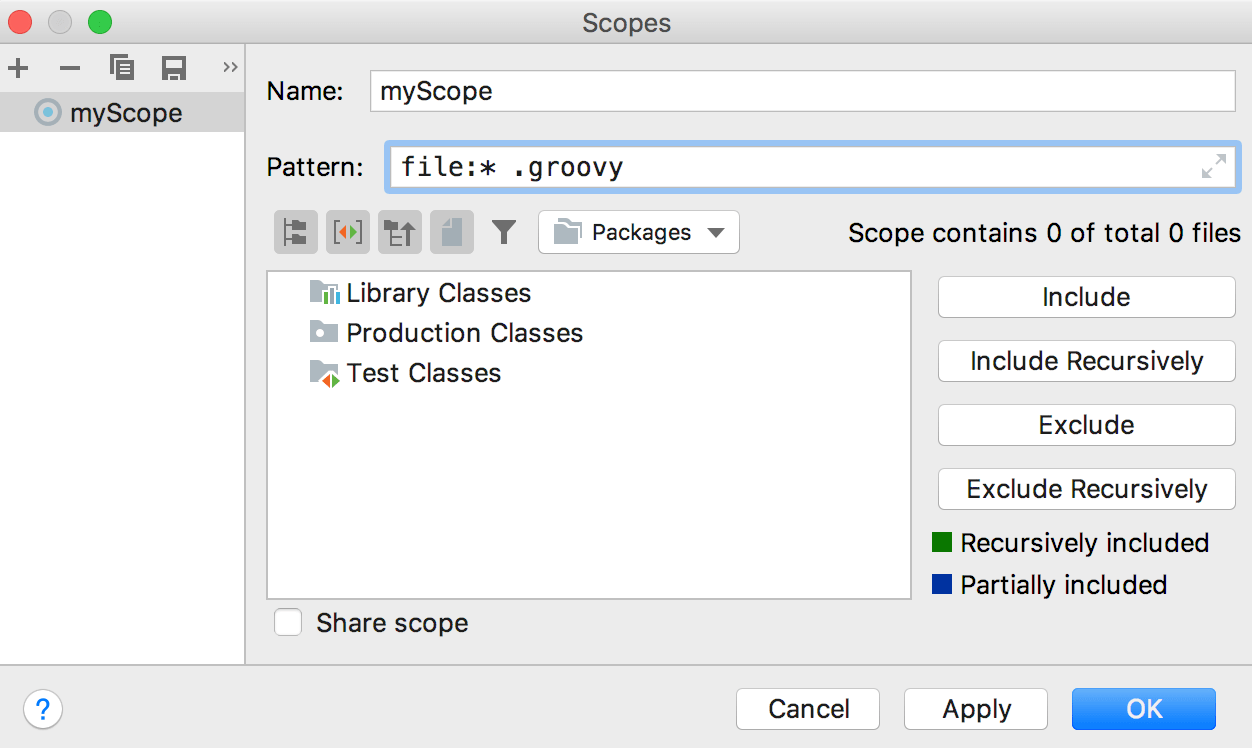Toggle the filter funnel icon

click(504, 232)
